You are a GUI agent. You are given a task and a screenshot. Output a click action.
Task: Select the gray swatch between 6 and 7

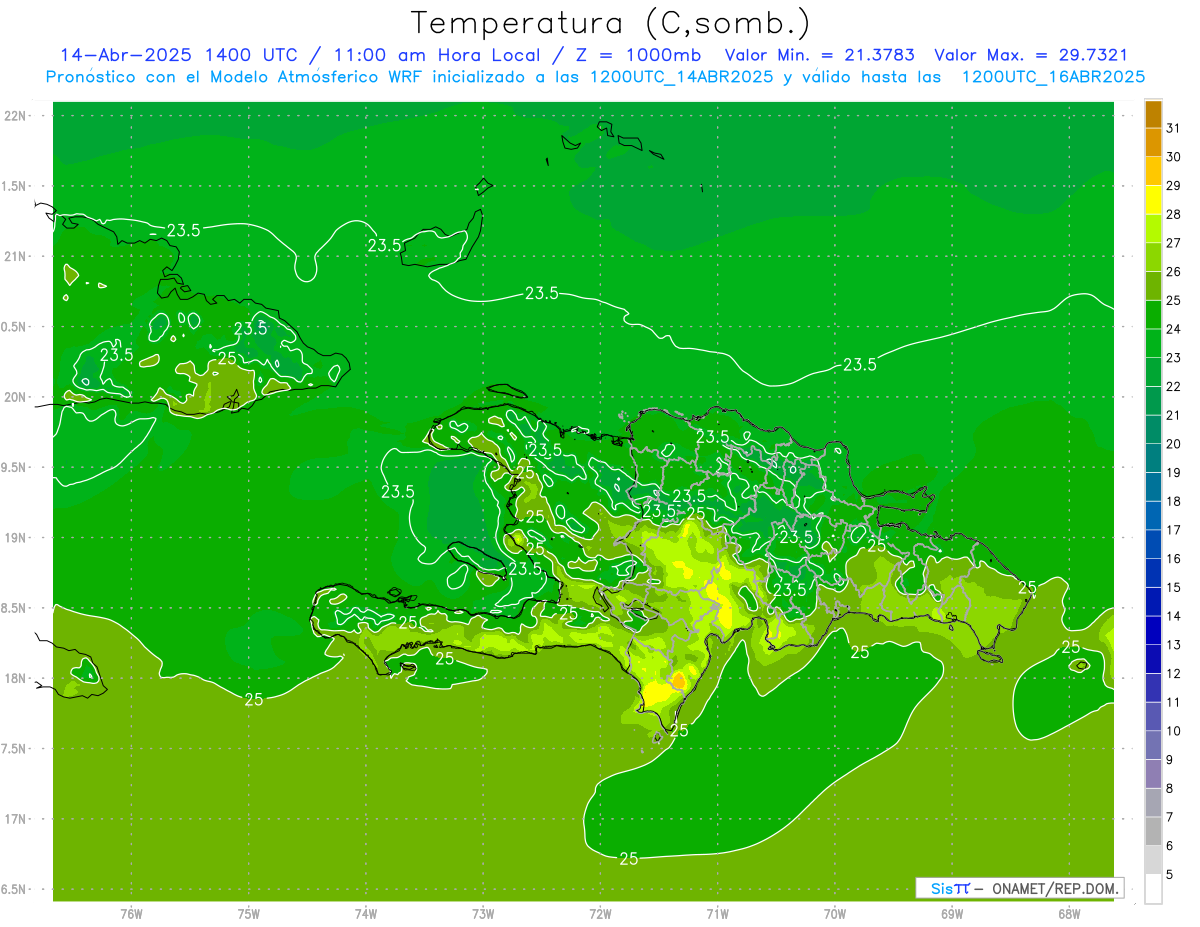(1153, 832)
